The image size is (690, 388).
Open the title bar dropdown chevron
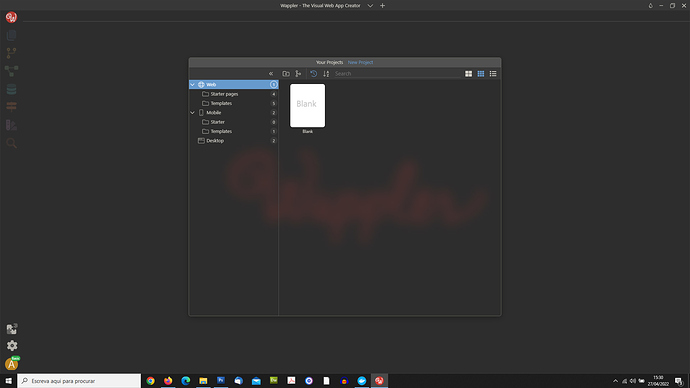tap(370, 6)
